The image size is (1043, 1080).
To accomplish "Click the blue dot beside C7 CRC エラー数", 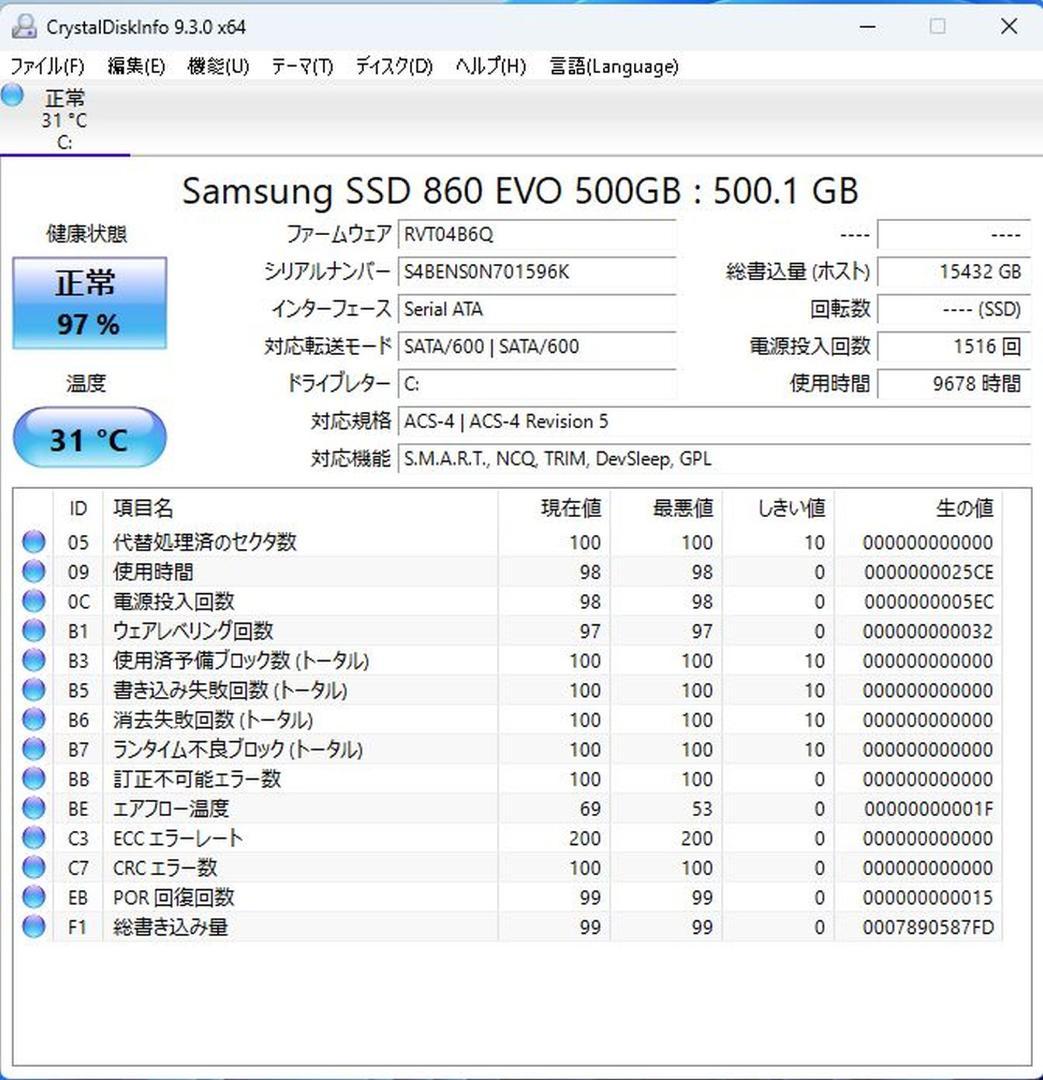I will pos(33,868).
